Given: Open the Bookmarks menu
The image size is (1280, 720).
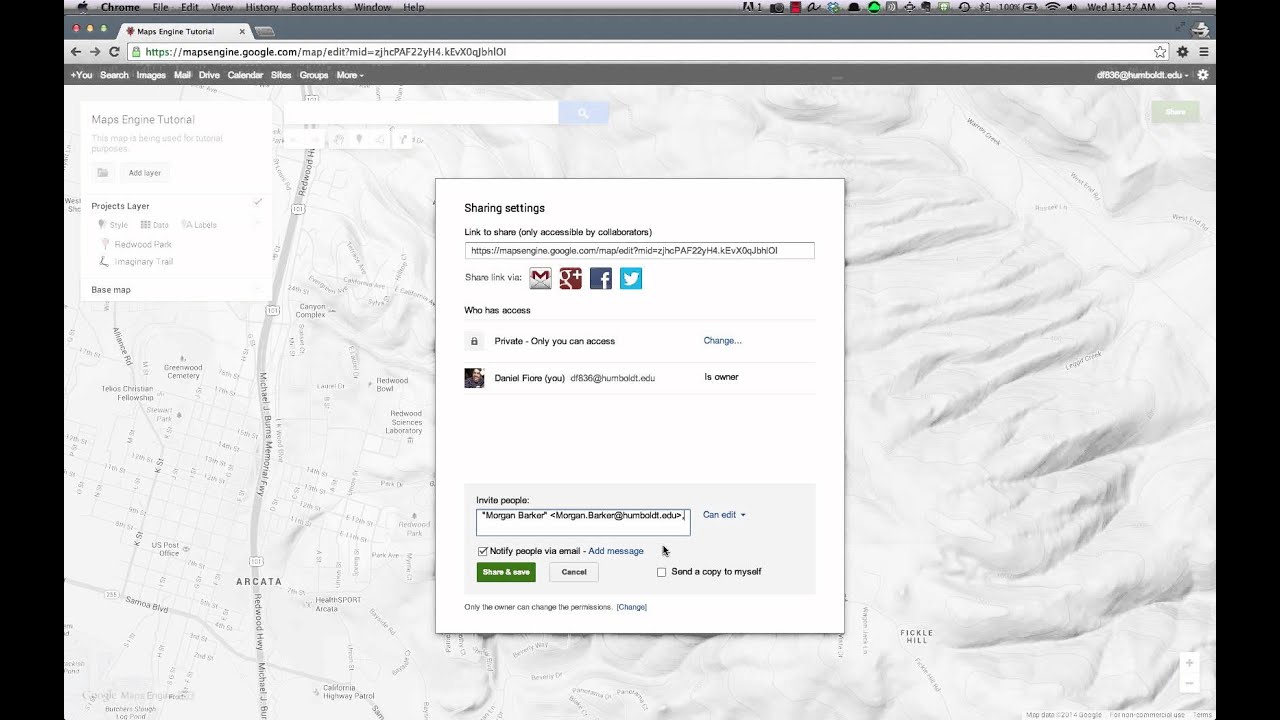Looking at the screenshot, I should (315, 7).
